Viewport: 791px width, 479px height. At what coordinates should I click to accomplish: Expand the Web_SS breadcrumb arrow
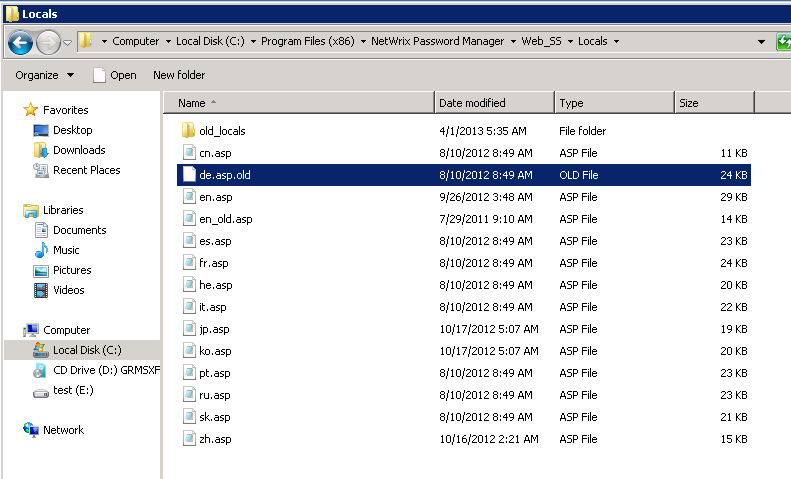click(x=569, y=41)
